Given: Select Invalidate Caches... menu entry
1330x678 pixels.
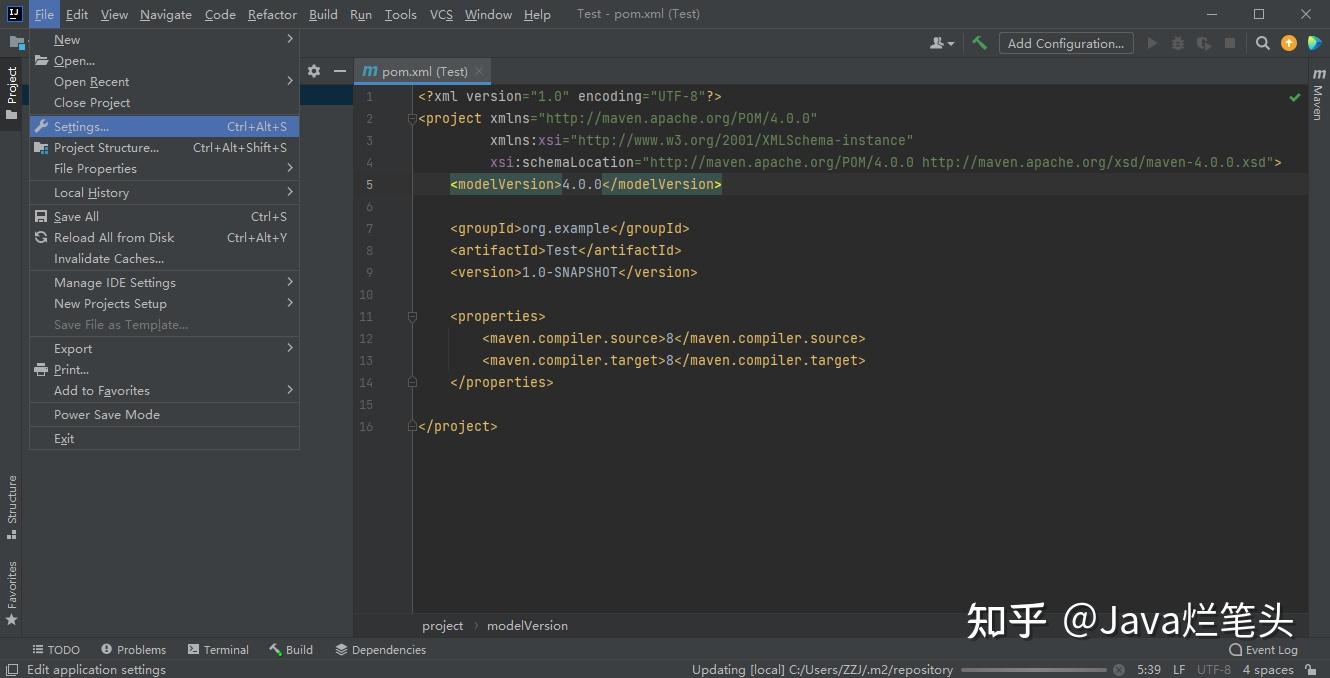Looking at the screenshot, I should (x=164, y=259).
